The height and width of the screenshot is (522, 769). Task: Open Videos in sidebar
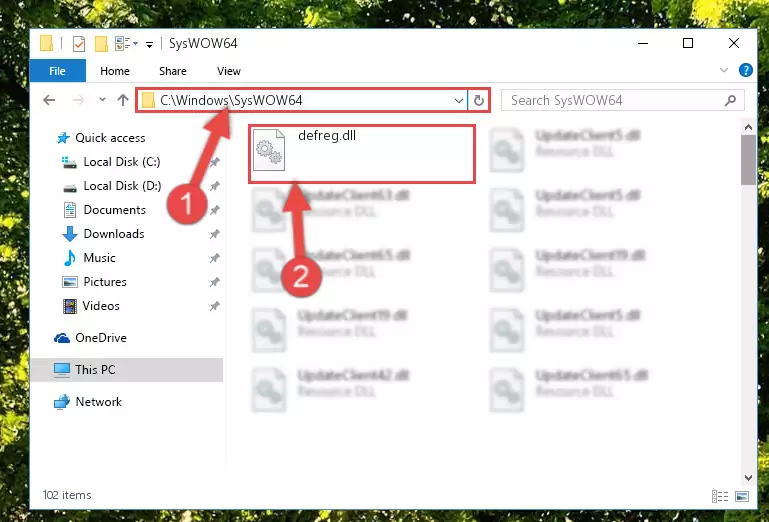(101, 306)
